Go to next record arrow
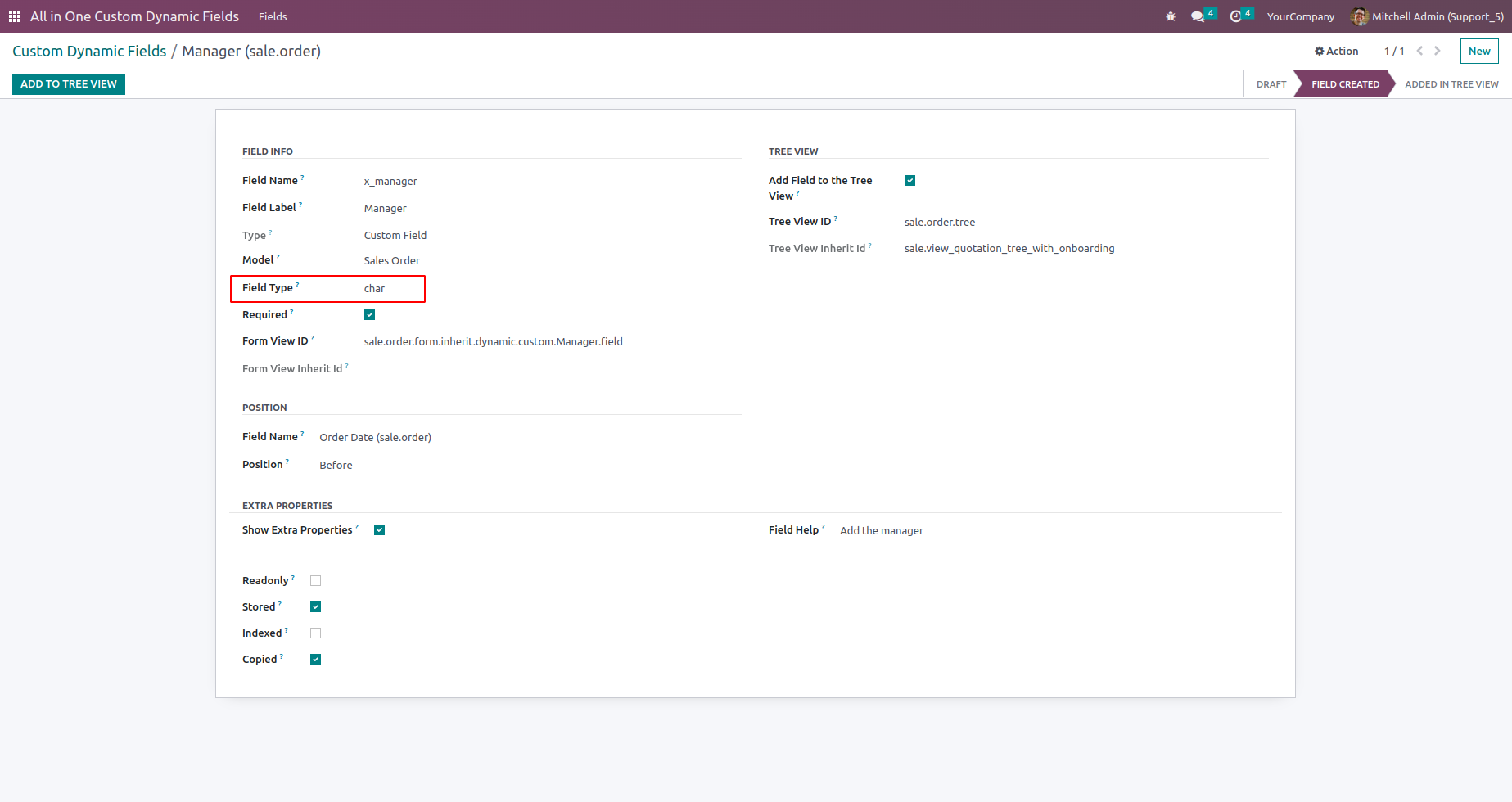 point(1438,51)
